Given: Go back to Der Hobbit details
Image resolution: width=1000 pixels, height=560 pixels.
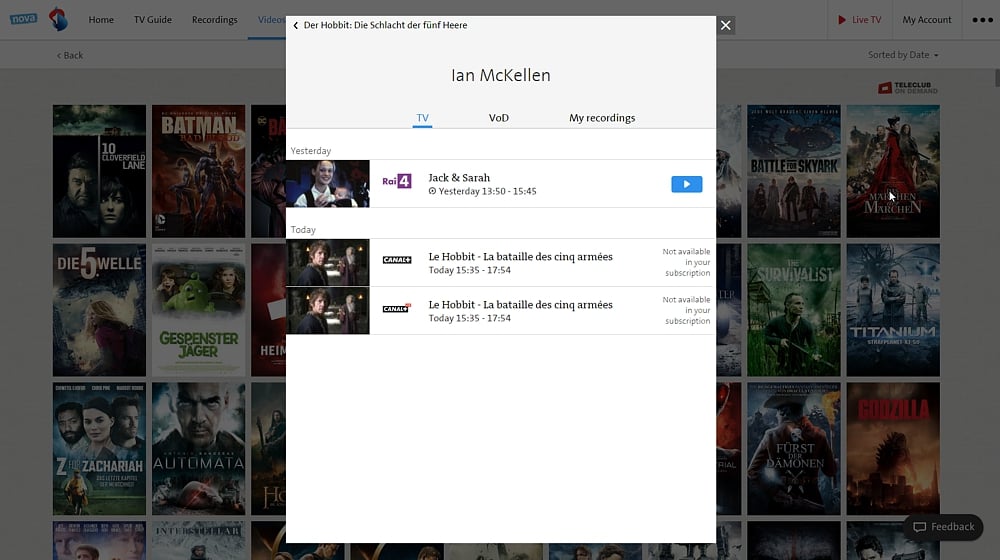Looking at the screenshot, I should 380,25.
